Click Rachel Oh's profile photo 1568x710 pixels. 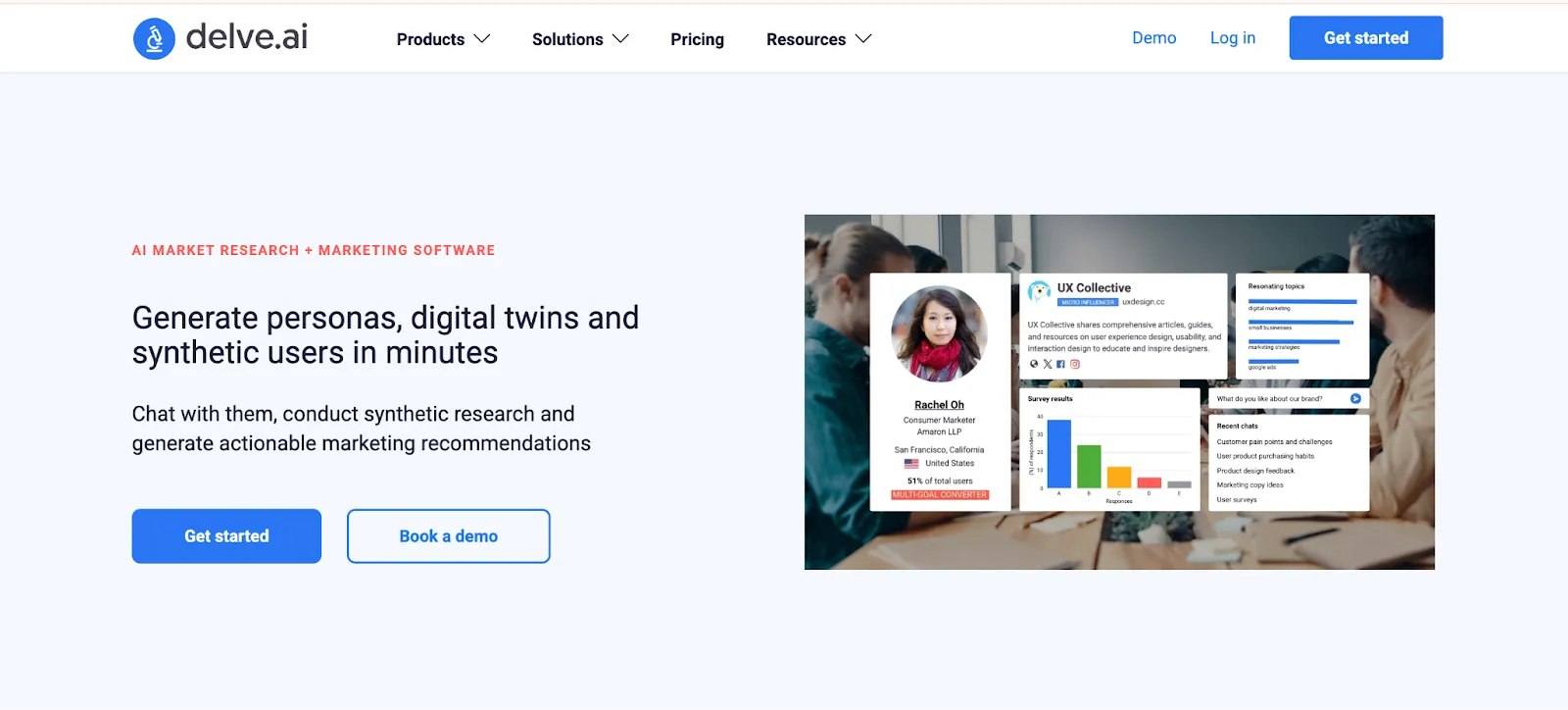click(939, 333)
